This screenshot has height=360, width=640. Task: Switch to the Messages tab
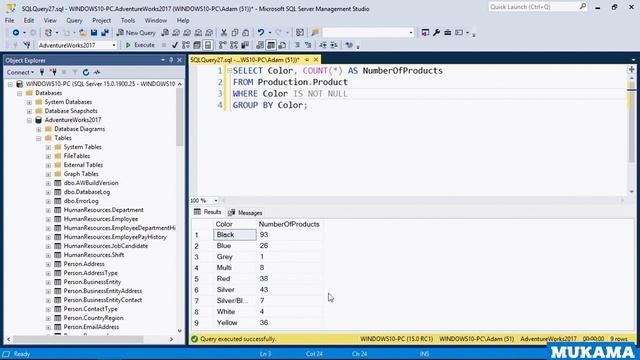pos(245,213)
